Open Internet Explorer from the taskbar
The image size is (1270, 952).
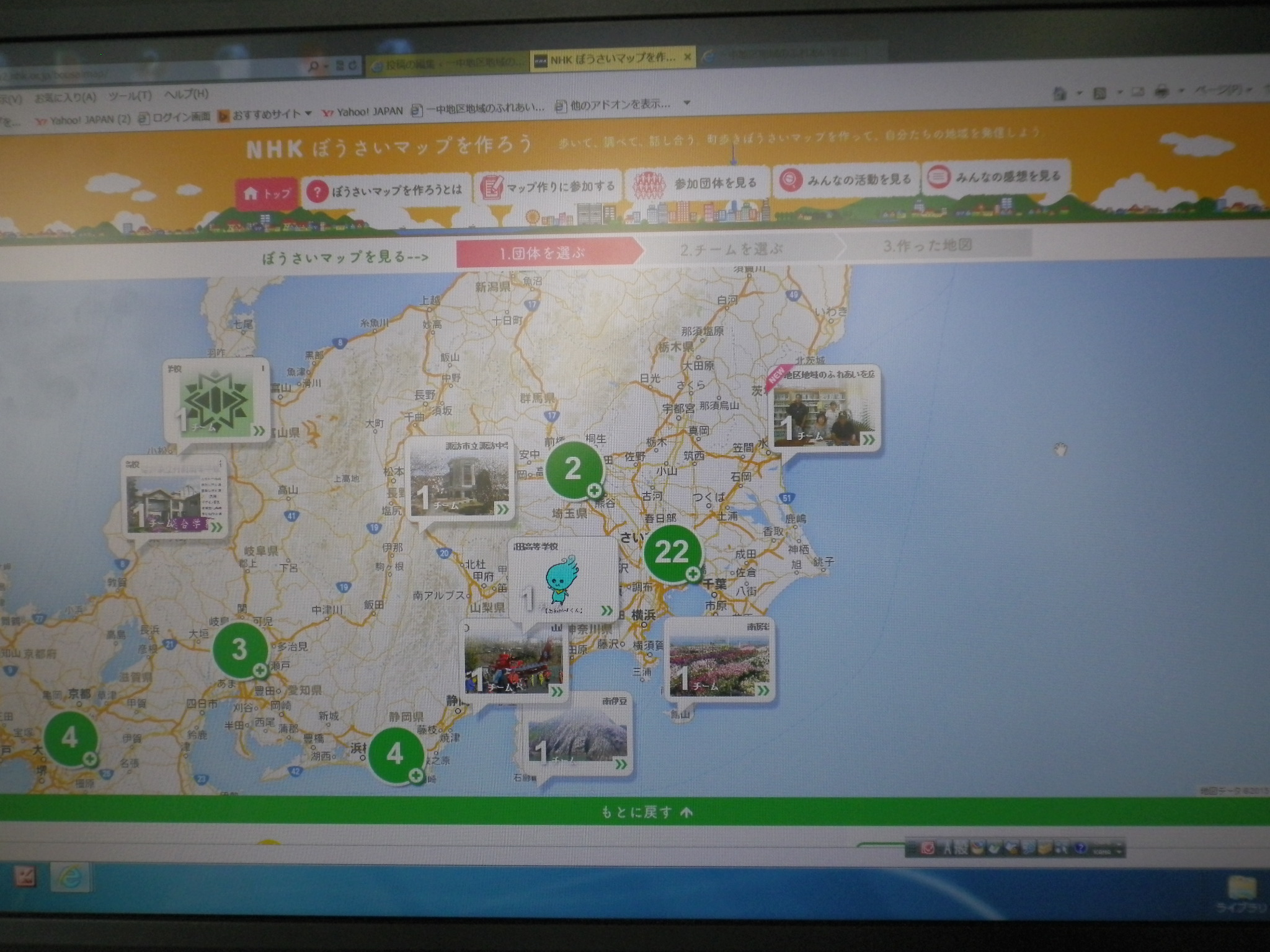[70, 878]
